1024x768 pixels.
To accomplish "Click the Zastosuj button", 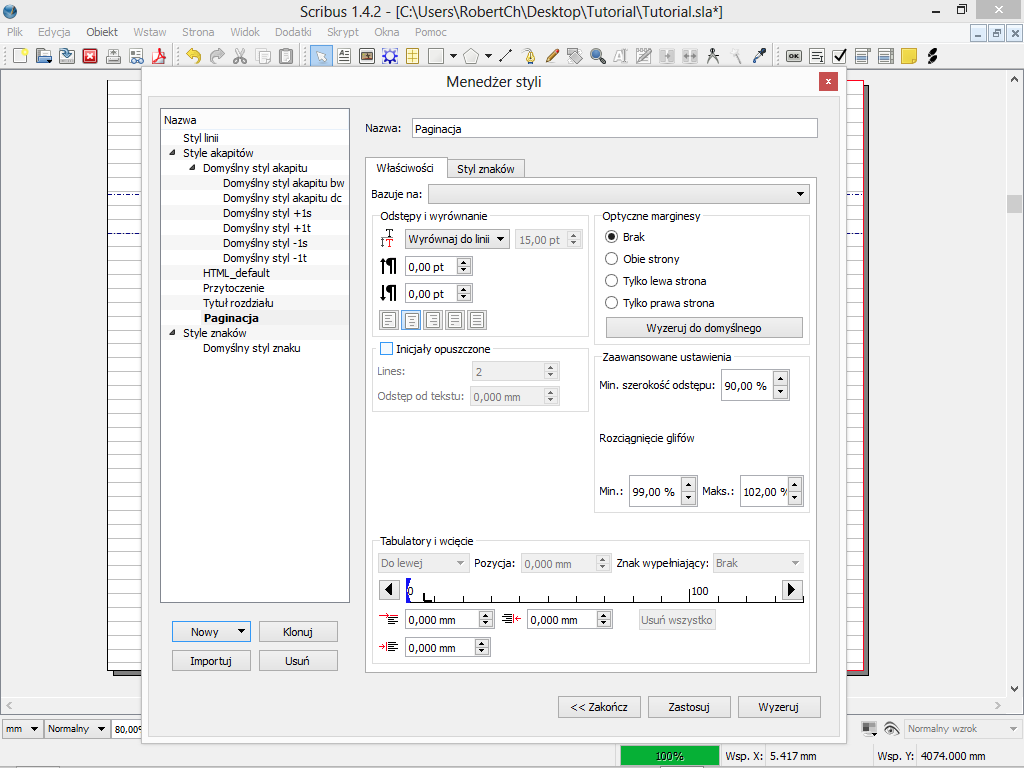I will tap(688, 707).
